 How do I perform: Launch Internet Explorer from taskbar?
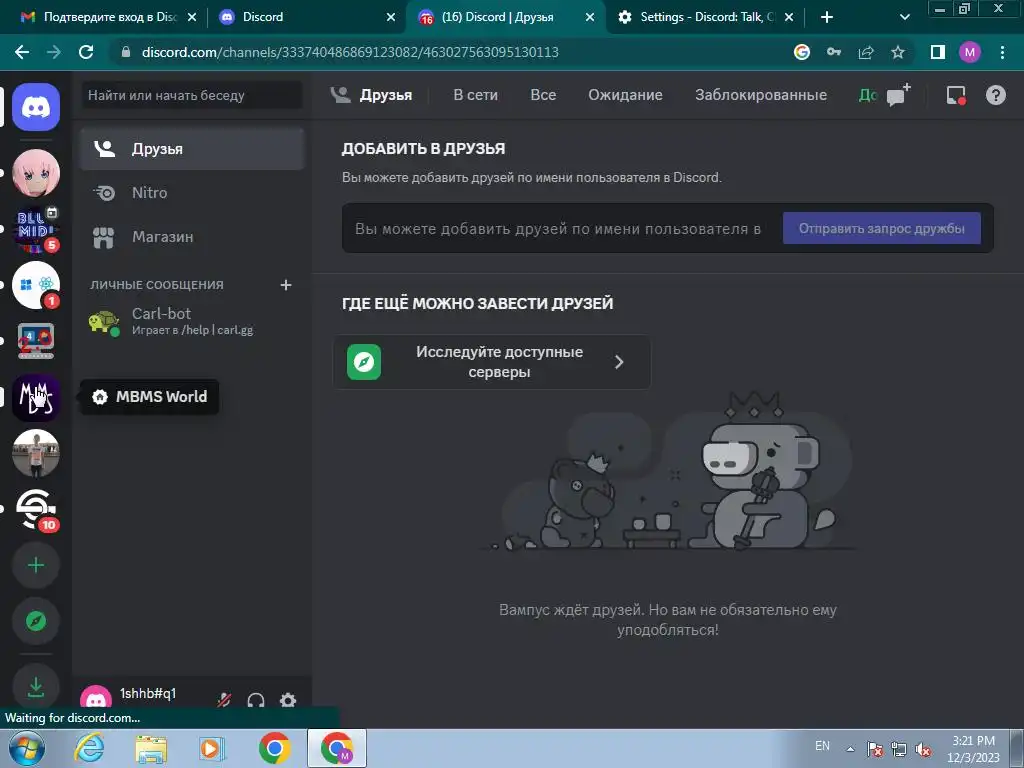(89, 748)
